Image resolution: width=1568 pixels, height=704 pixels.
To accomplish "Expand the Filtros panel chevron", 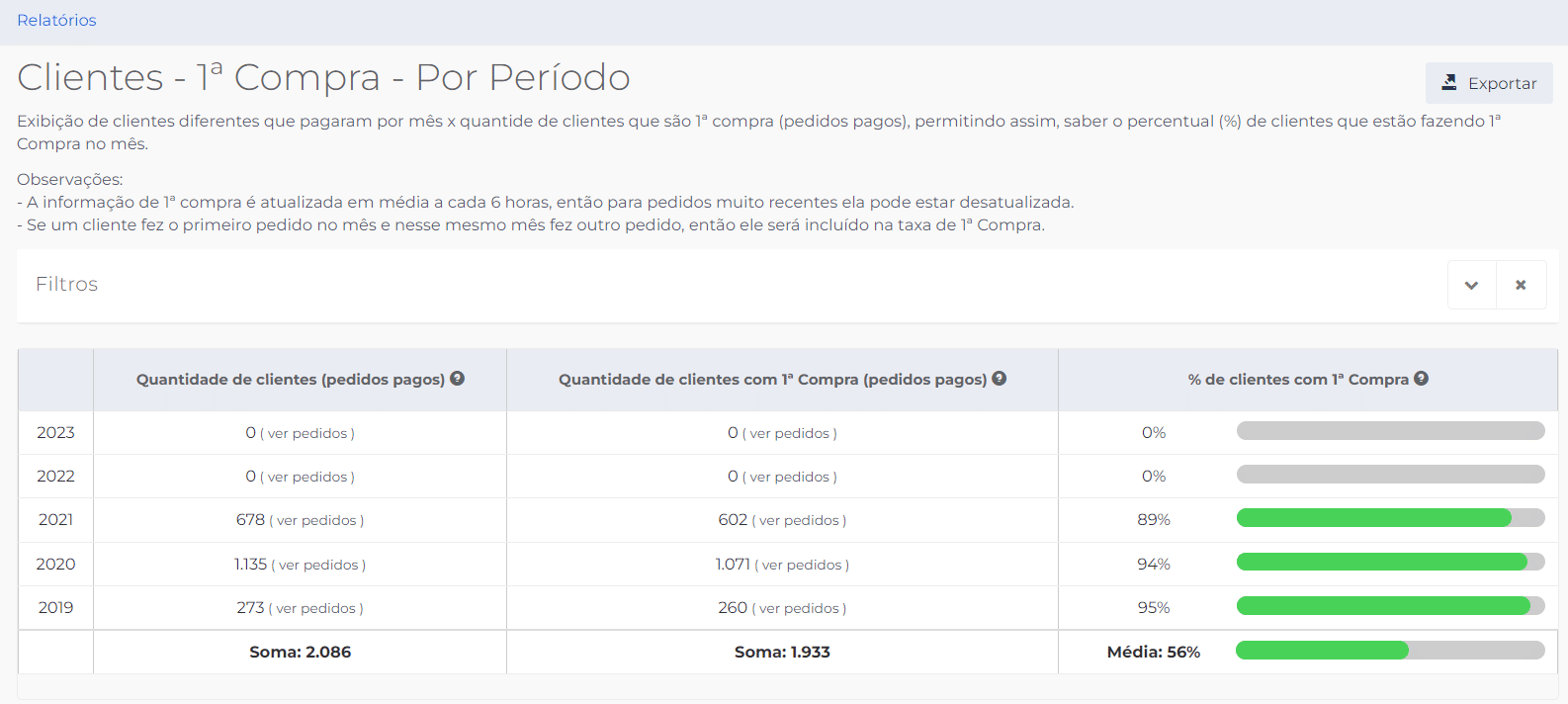I will coord(1471,285).
